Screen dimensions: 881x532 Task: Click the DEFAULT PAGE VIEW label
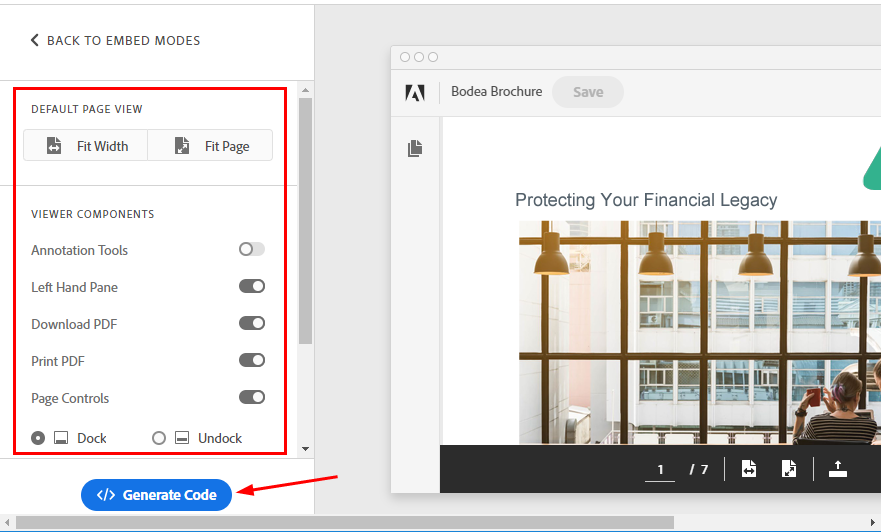(87, 109)
